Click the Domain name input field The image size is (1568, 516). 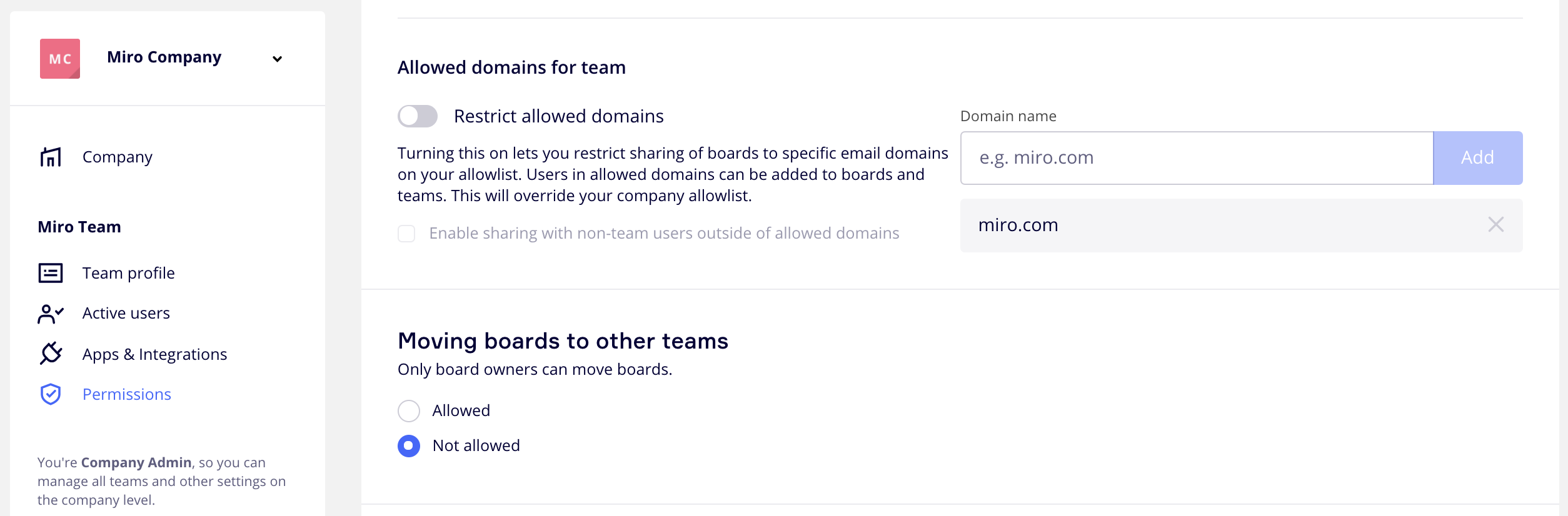click(1197, 158)
